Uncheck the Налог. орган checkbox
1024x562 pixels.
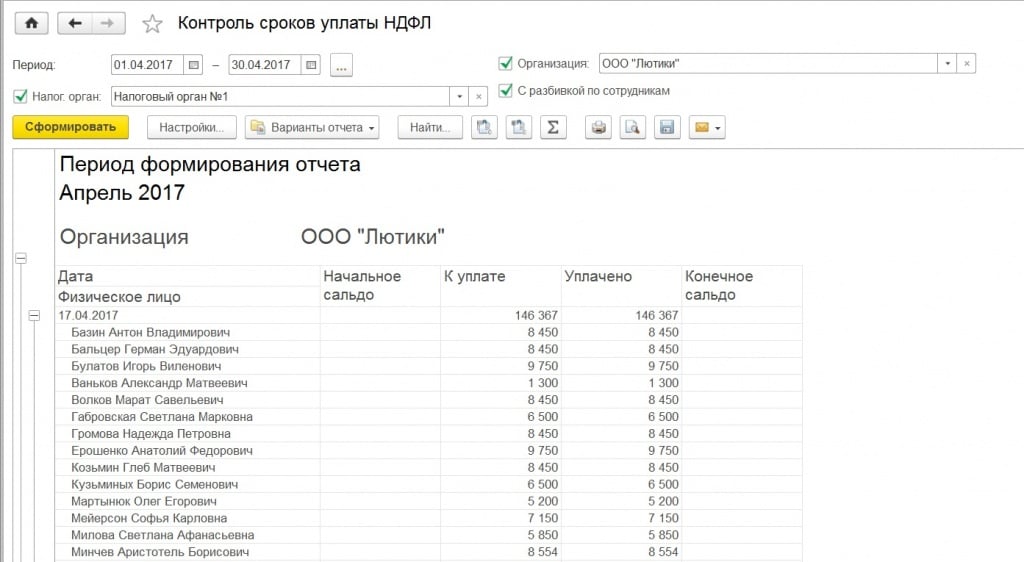pyautogui.click(x=20, y=96)
